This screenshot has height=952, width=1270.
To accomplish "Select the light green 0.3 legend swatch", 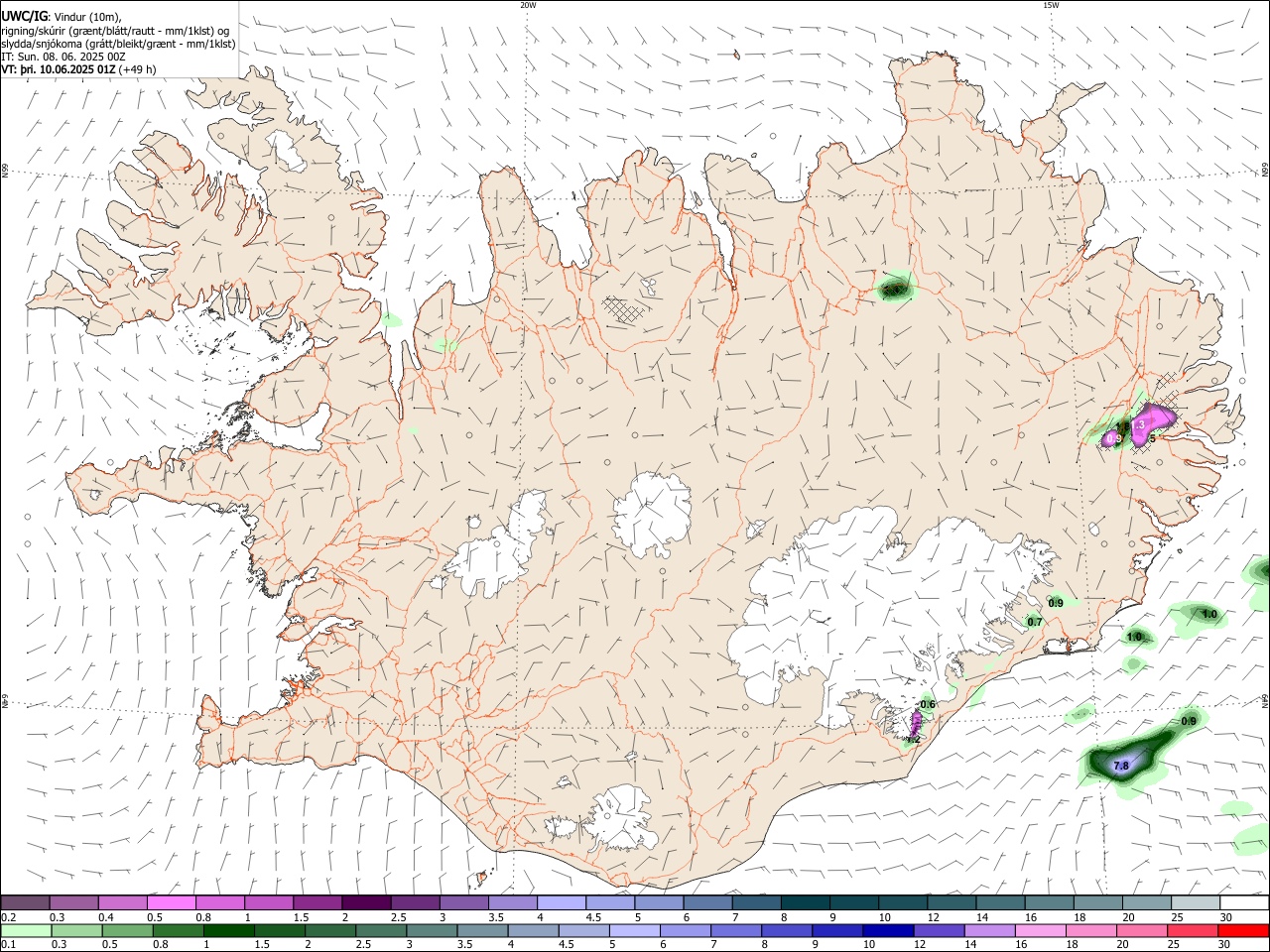I will (76, 930).
